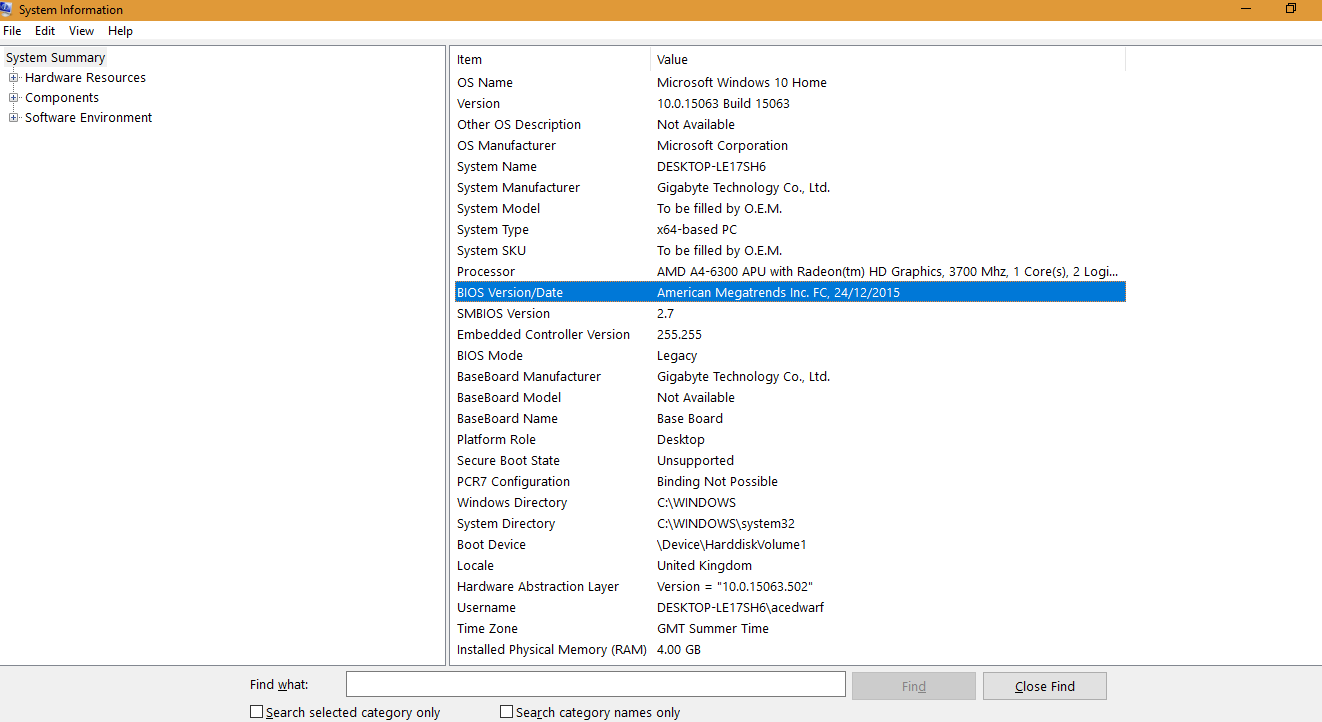1322x722 pixels.
Task: Select the Username row
Action: [788, 608]
